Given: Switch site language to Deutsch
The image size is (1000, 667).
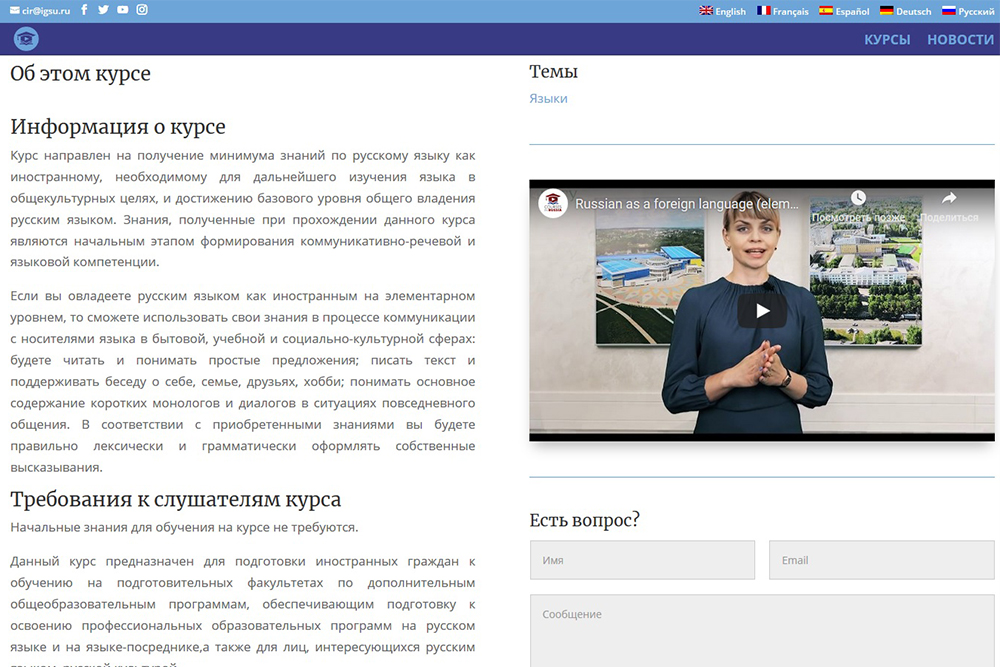Looking at the screenshot, I should pos(905,11).
